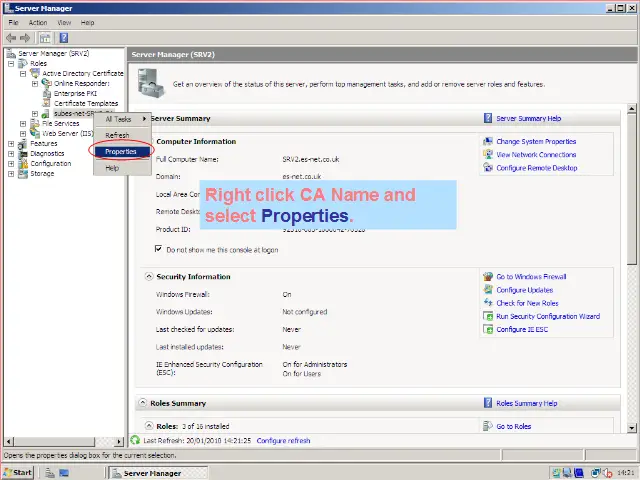Click the Change System Properties link
The width and height of the screenshot is (640, 480).
coord(536,142)
